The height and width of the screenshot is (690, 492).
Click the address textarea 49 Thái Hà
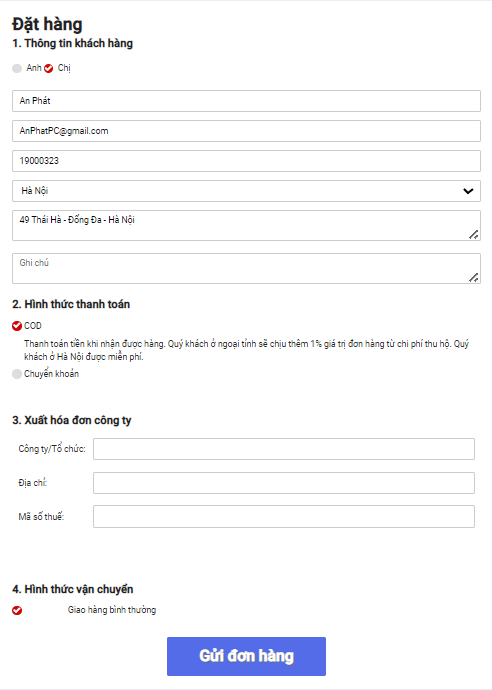[246, 225]
